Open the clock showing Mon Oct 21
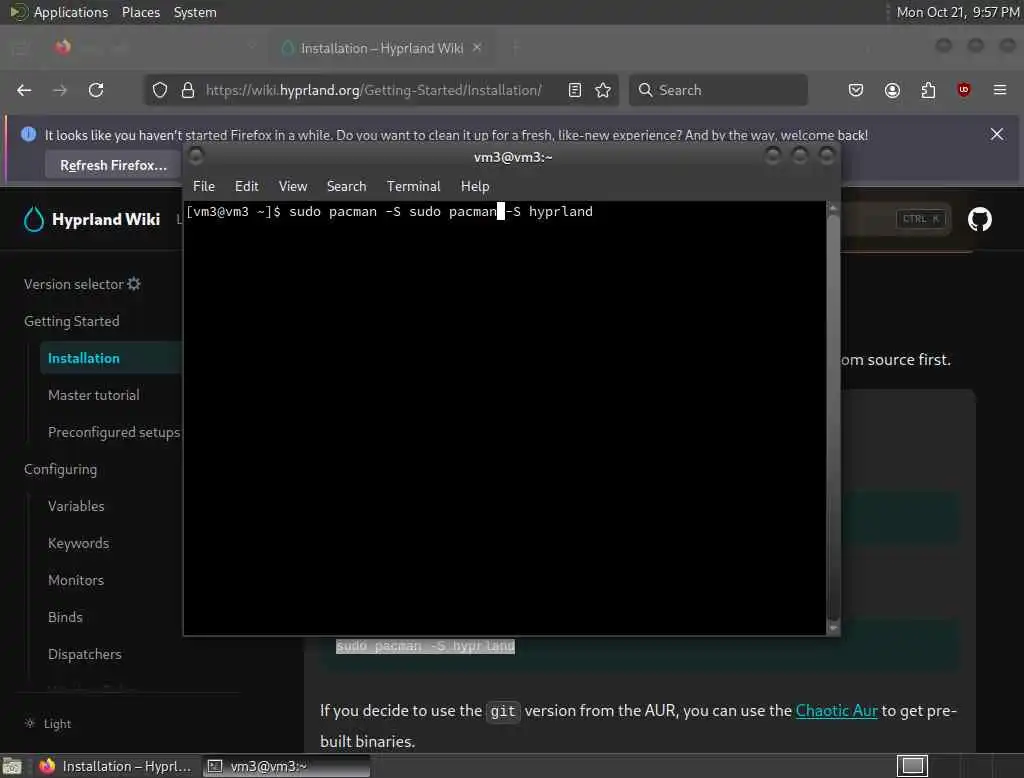1024x778 pixels. coord(957,12)
